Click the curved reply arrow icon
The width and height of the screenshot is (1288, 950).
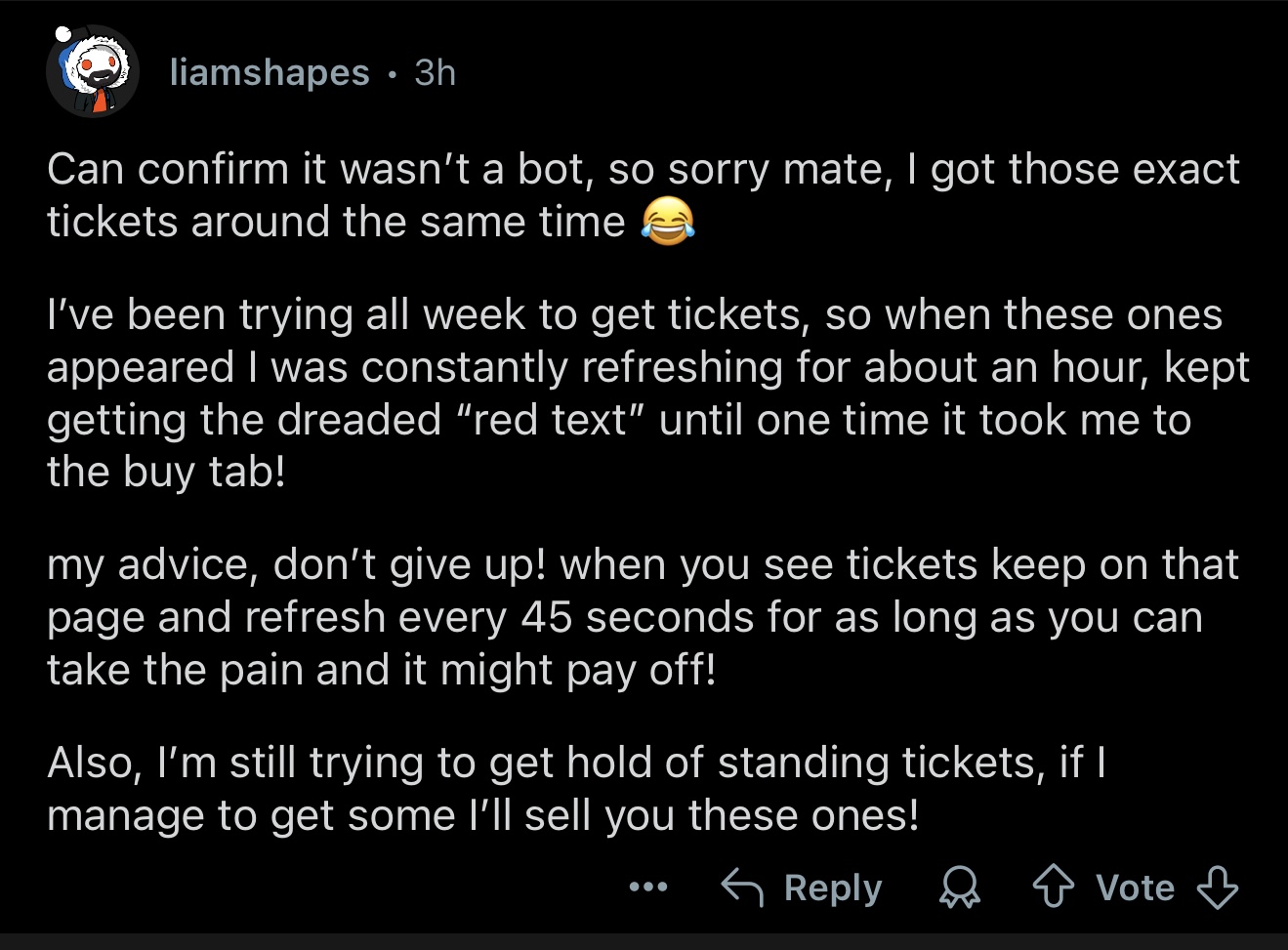pyautogui.click(x=743, y=888)
